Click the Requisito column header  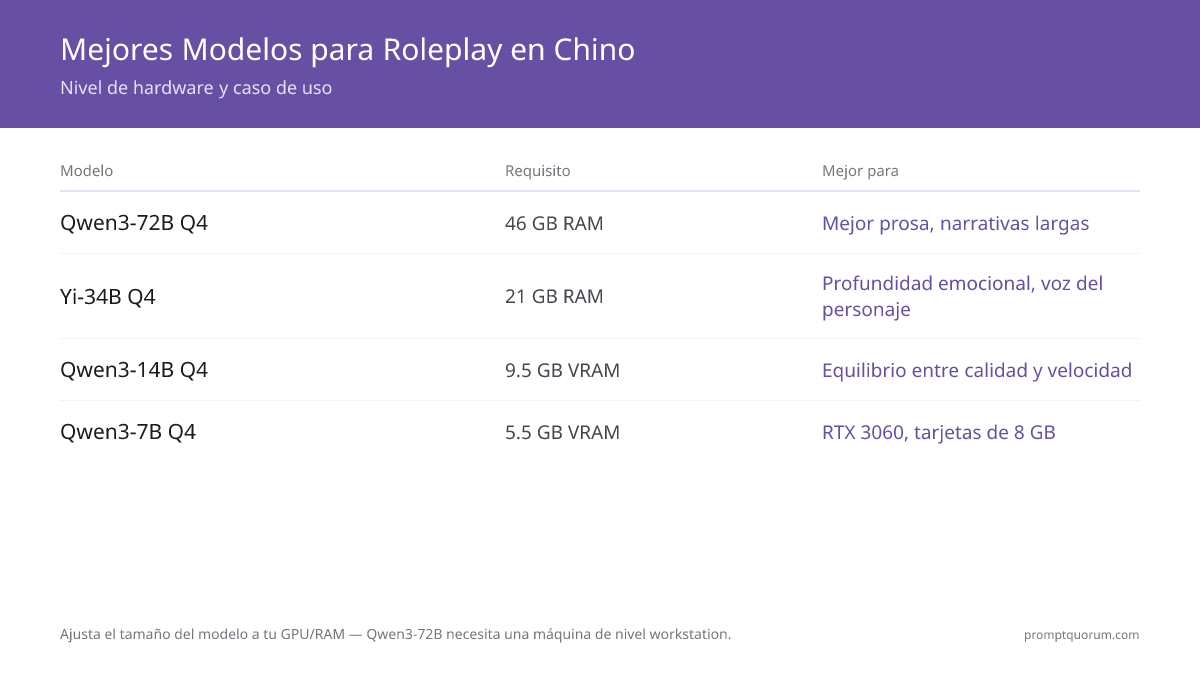click(x=538, y=171)
